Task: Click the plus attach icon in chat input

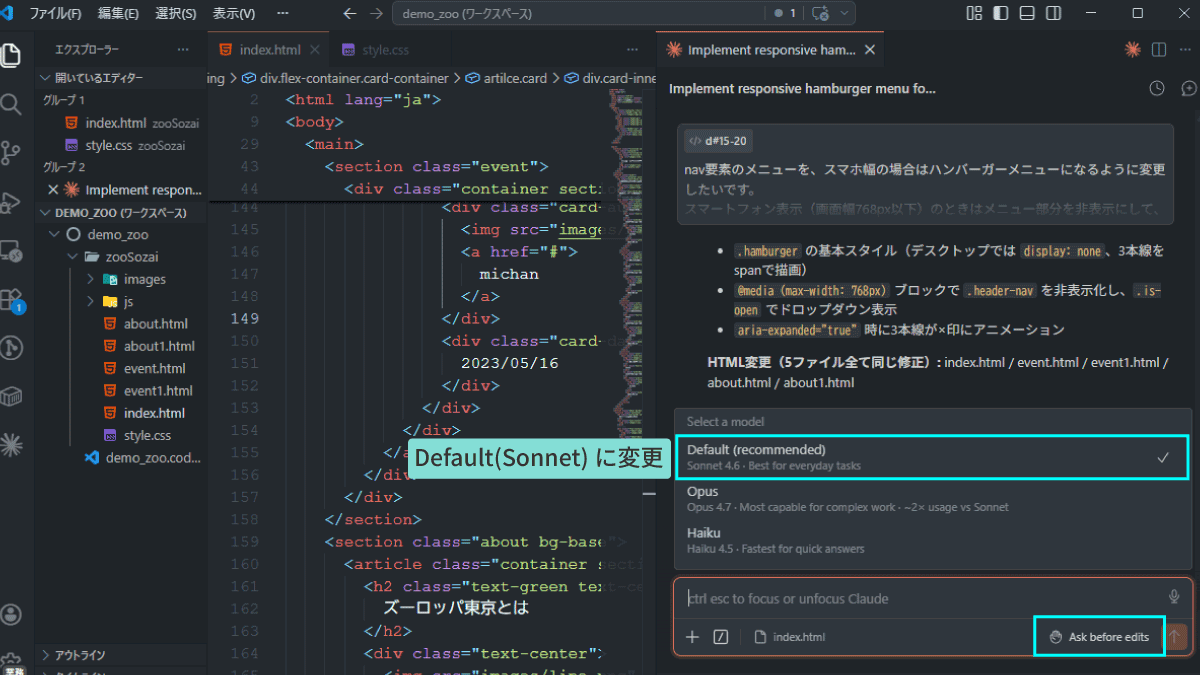Action: click(692, 637)
